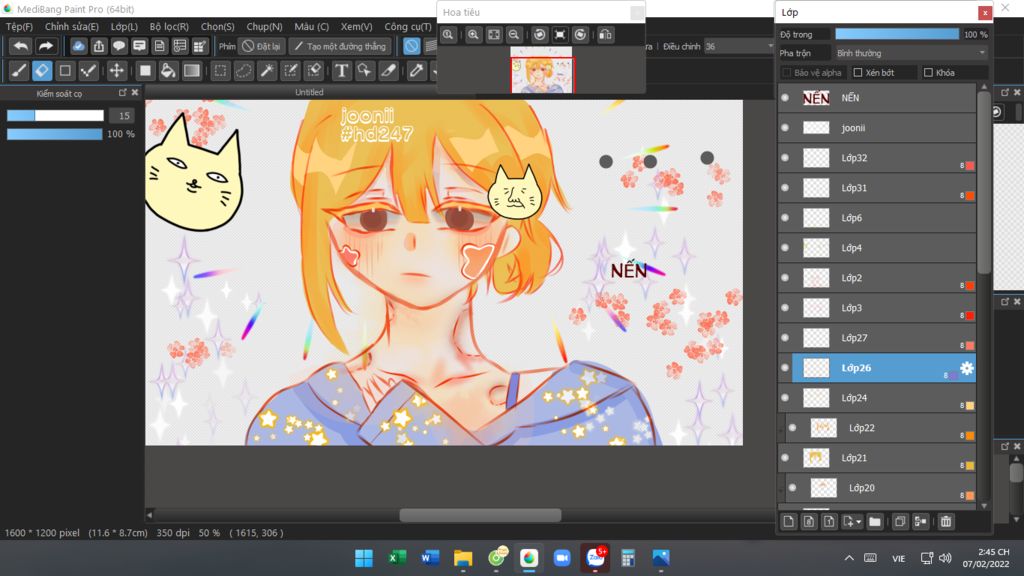Zoom in within the Hoa tiêu navigator

pos(473,35)
